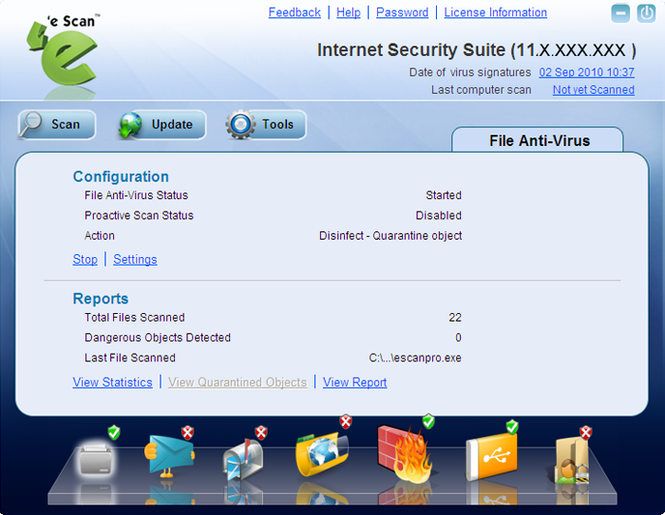Click the 'Dangerous Objects Detected' label
Screen dimensions: 665x515
coord(157,338)
